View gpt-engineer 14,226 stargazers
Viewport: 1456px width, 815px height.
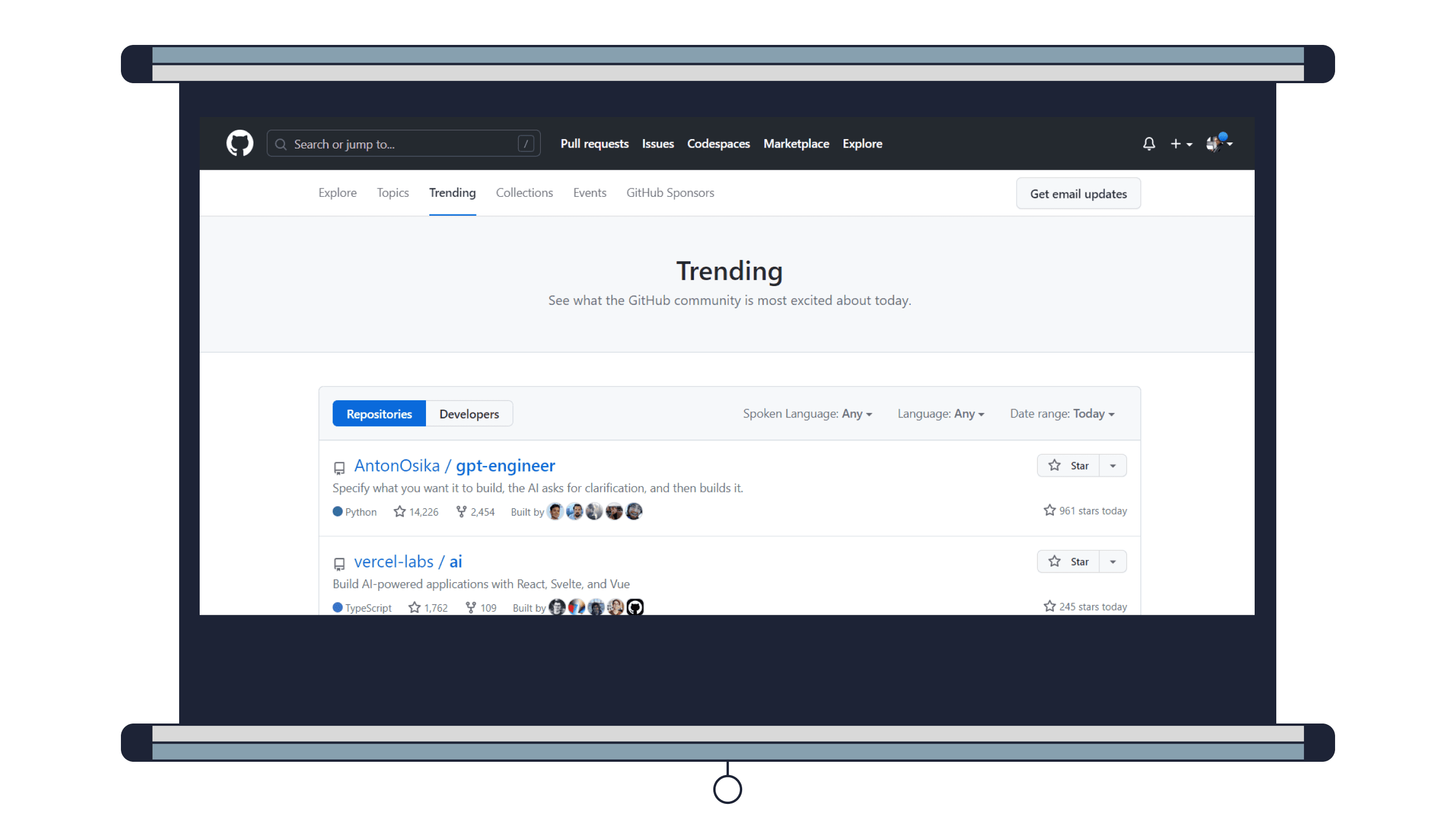coord(417,512)
